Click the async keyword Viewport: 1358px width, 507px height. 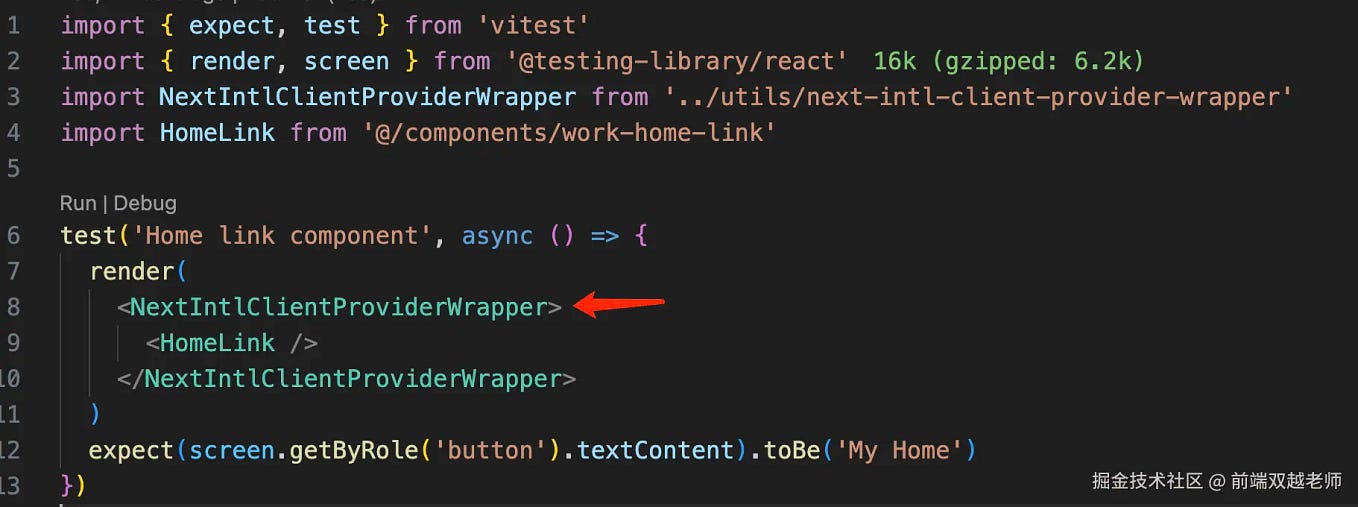497,236
